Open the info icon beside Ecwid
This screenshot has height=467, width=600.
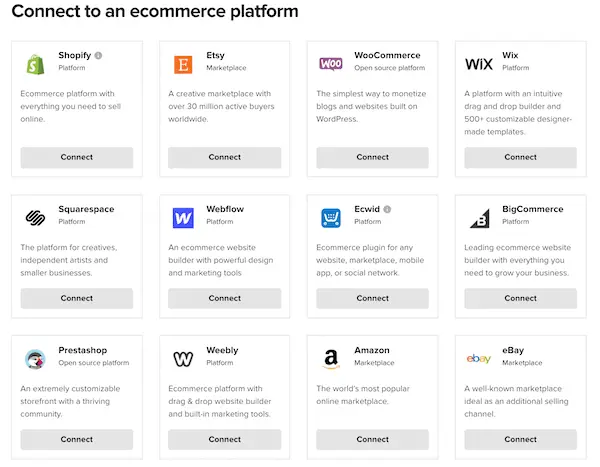pos(387,209)
